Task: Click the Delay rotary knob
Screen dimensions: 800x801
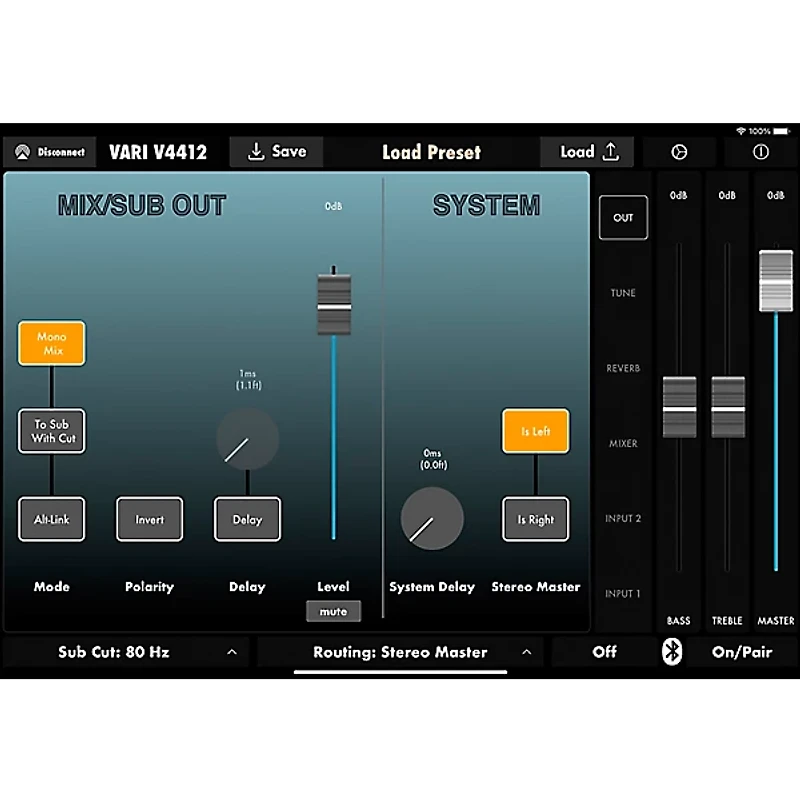Action: click(x=247, y=439)
